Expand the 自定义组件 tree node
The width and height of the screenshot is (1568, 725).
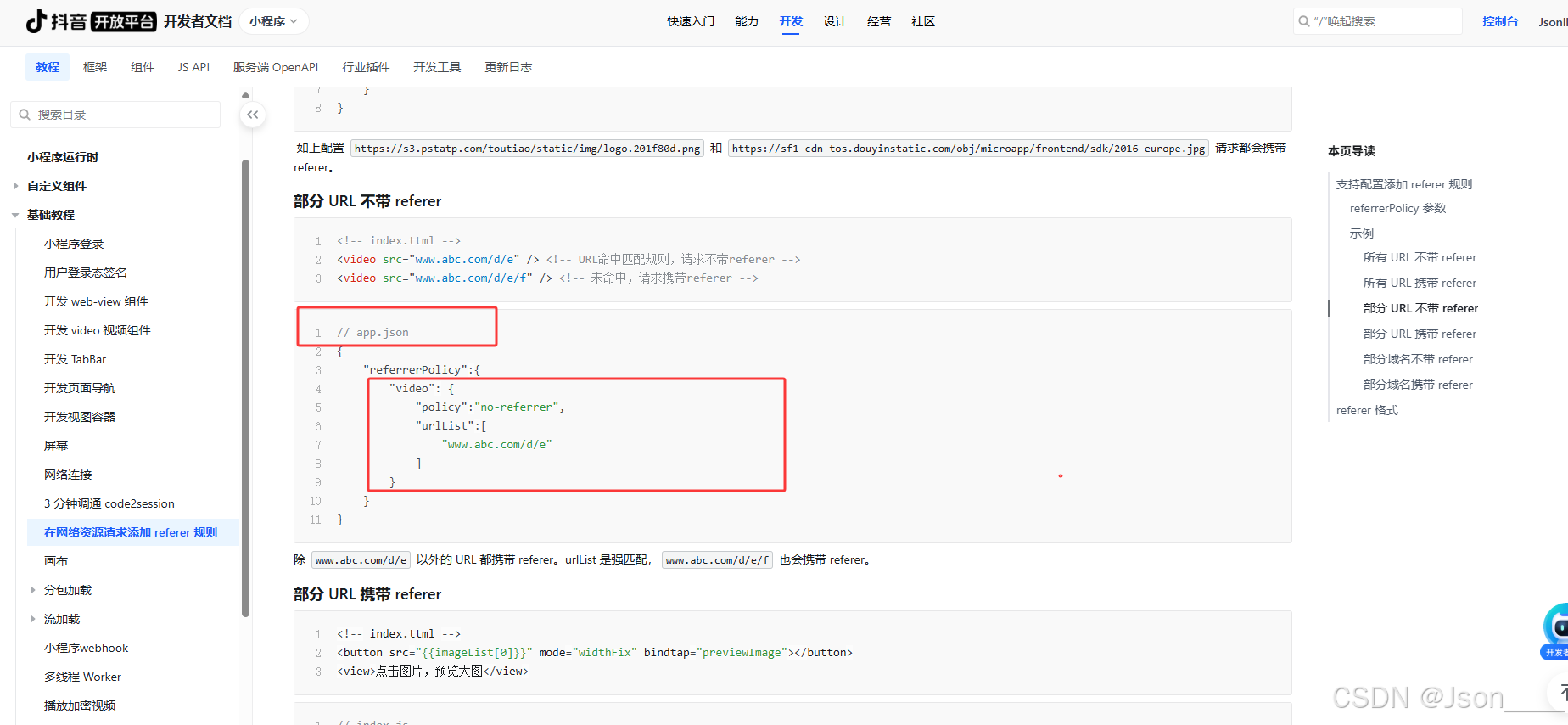15,186
